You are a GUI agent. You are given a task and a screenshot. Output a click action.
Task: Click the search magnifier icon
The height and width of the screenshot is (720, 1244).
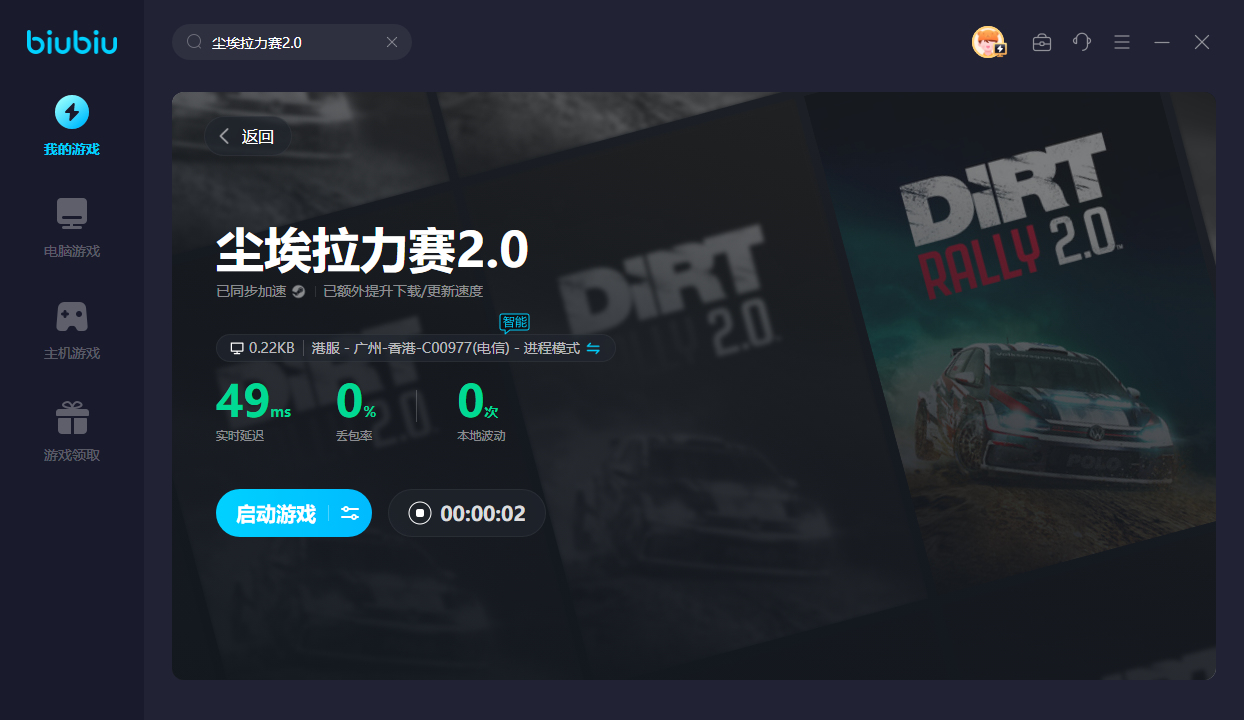(x=194, y=42)
